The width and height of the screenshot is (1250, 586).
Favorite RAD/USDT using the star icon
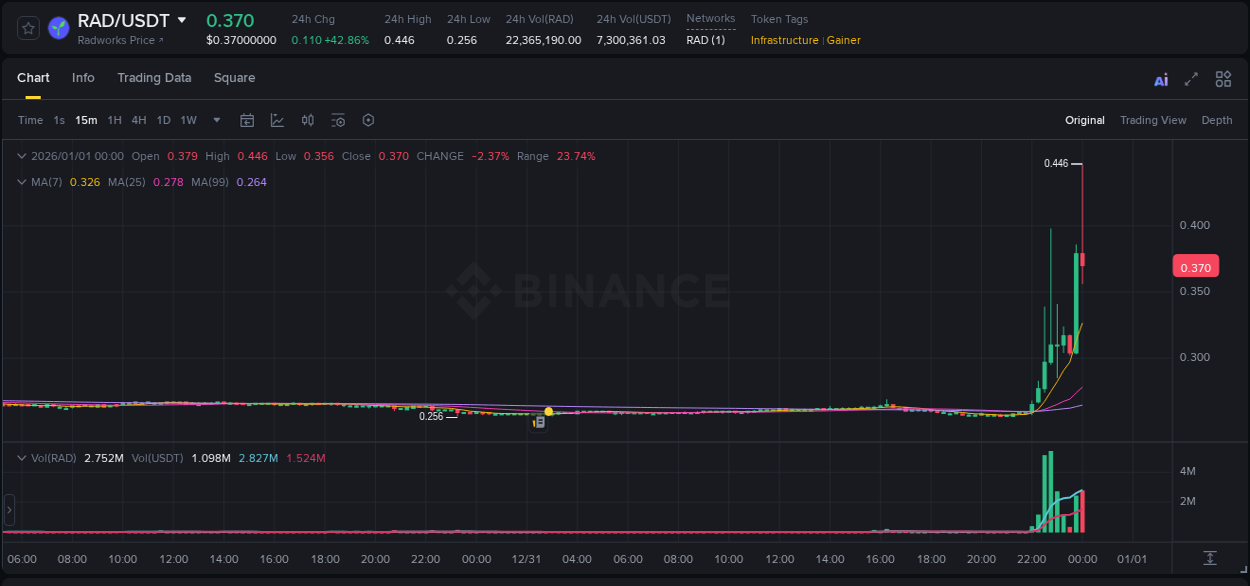(x=27, y=28)
